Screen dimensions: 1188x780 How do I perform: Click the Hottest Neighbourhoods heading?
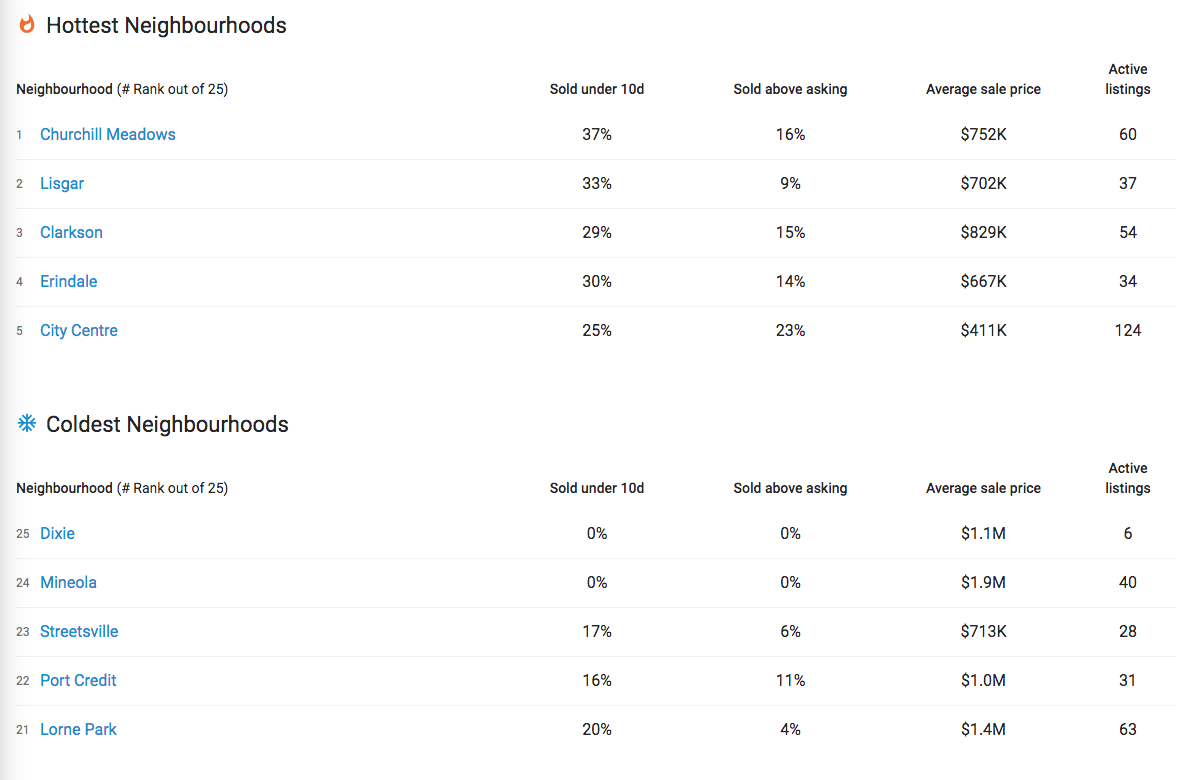click(166, 25)
